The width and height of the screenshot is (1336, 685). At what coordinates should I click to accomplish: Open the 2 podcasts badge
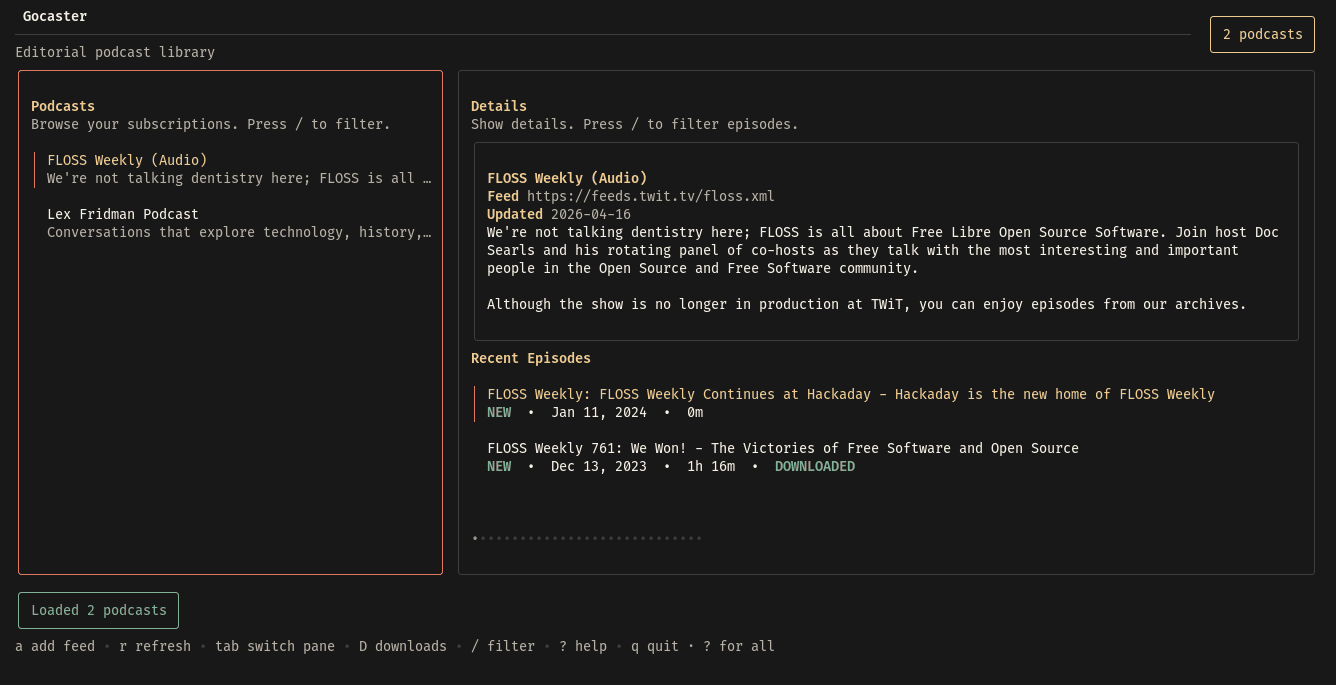point(1262,34)
